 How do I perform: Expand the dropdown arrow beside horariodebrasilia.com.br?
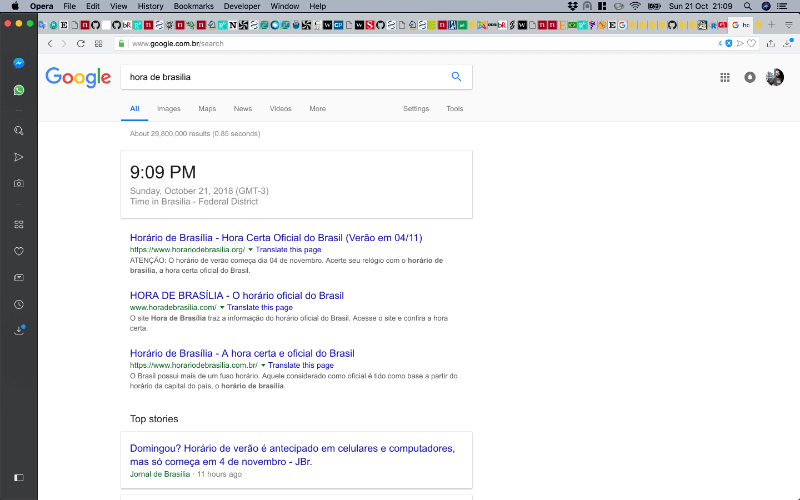pyautogui.click(x=263, y=365)
